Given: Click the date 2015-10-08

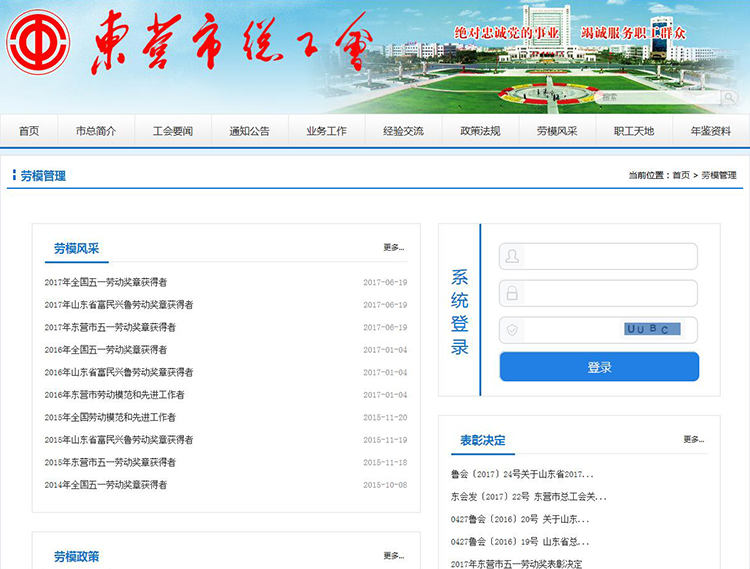Looking at the screenshot, I should pyautogui.click(x=385, y=485).
